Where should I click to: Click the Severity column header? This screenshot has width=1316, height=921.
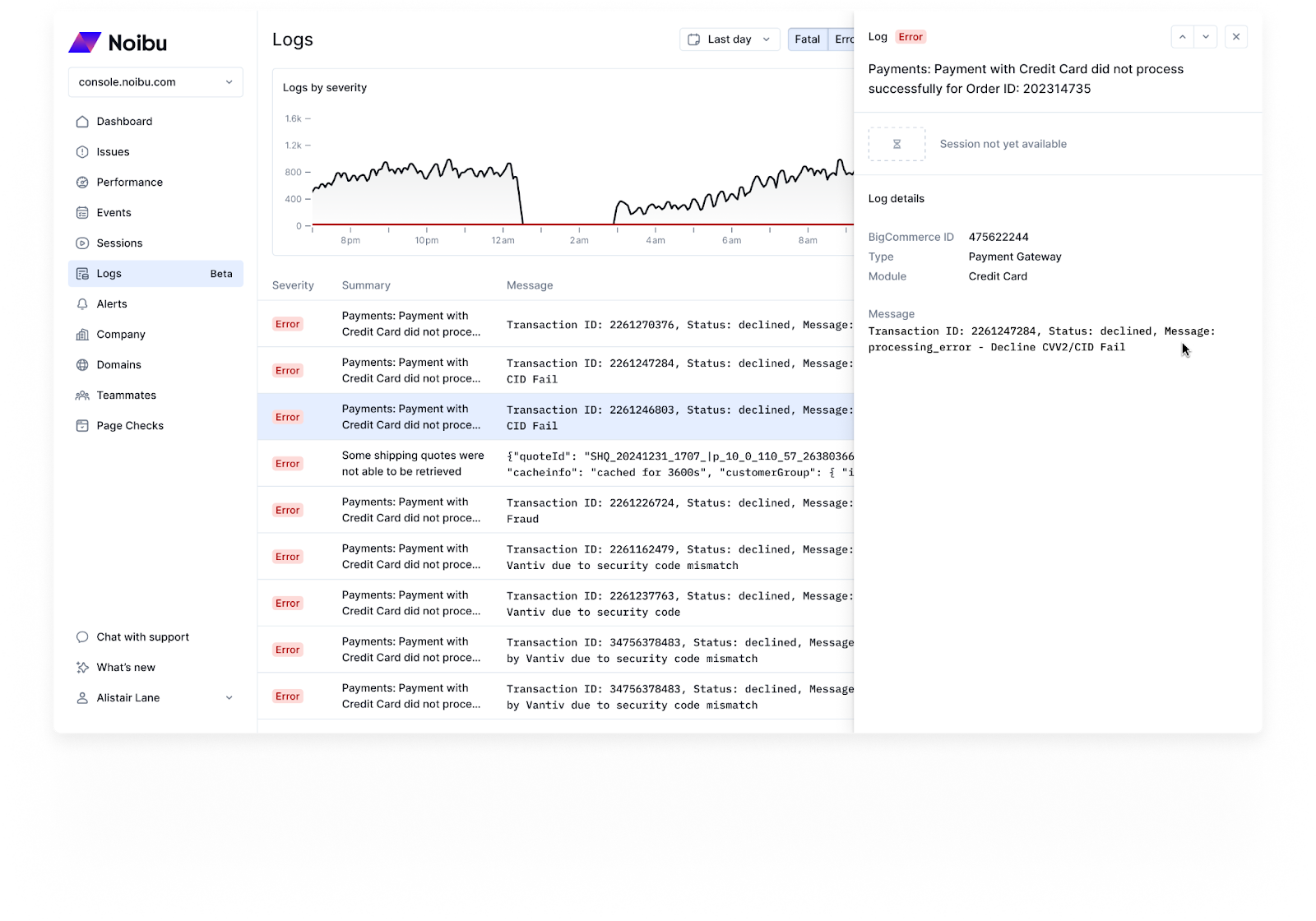click(x=293, y=285)
